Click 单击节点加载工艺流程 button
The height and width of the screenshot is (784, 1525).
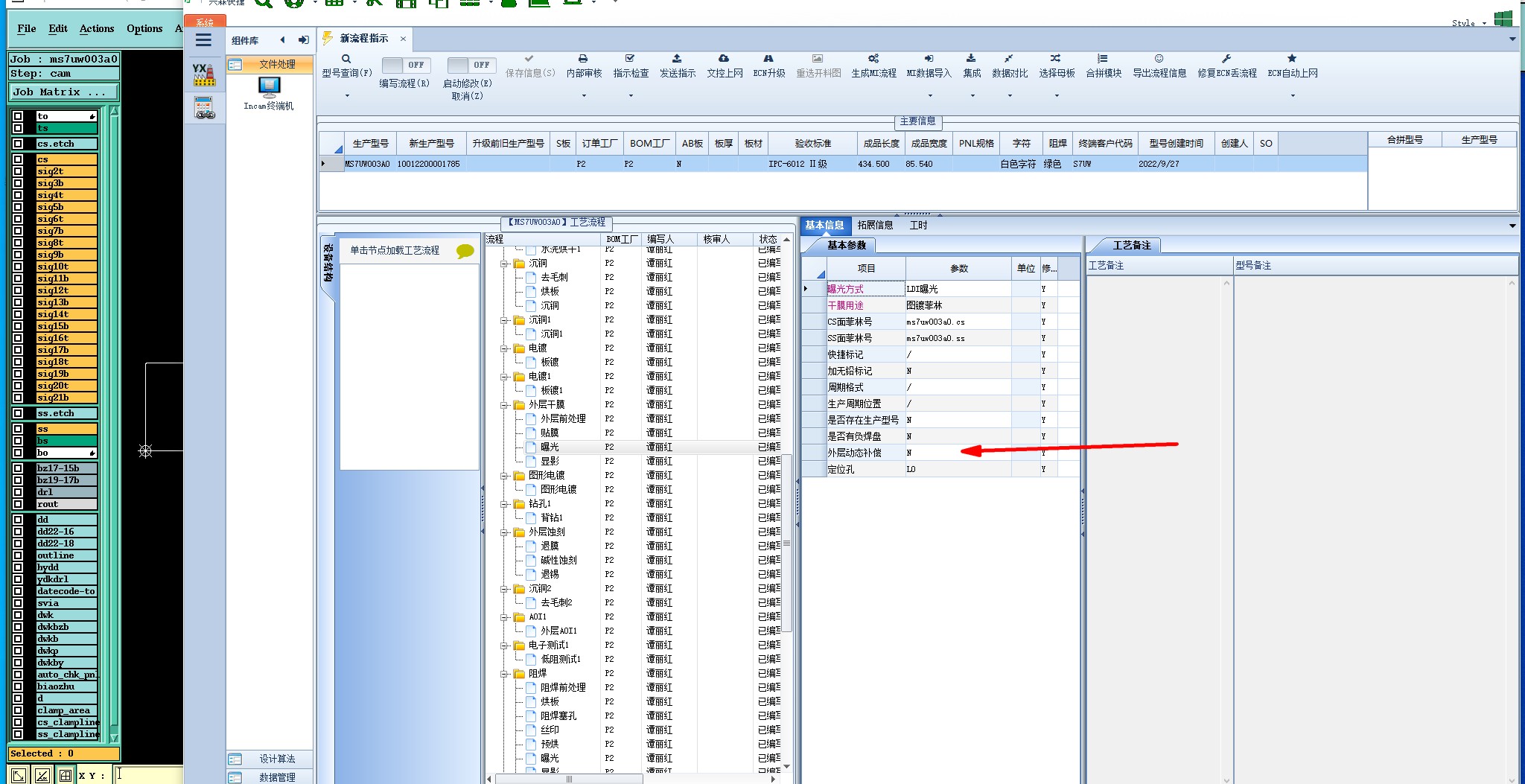395,251
